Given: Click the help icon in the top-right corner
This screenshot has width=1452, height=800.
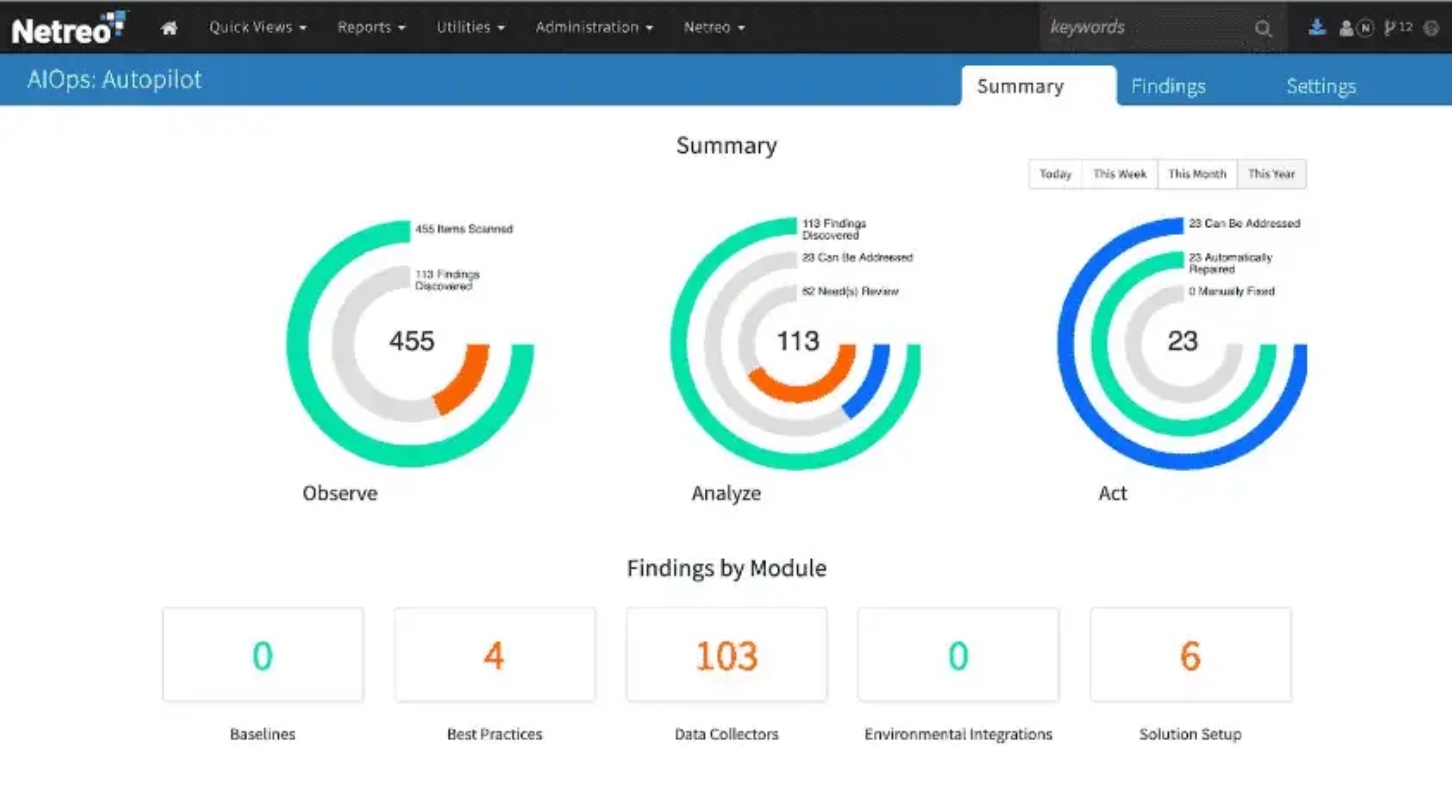Looking at the screenshot, I should [x=1431, y=28].
